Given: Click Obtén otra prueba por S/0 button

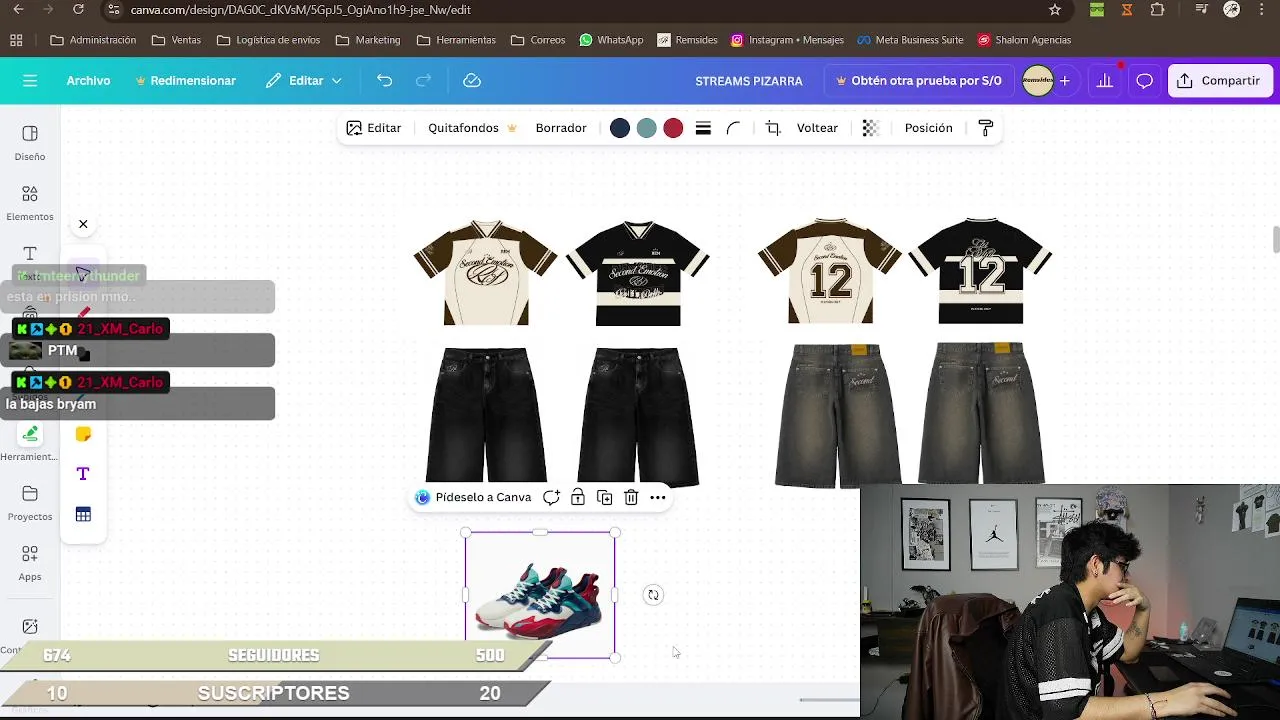Looking at the screenshot, I should click(x=918, y=81).
